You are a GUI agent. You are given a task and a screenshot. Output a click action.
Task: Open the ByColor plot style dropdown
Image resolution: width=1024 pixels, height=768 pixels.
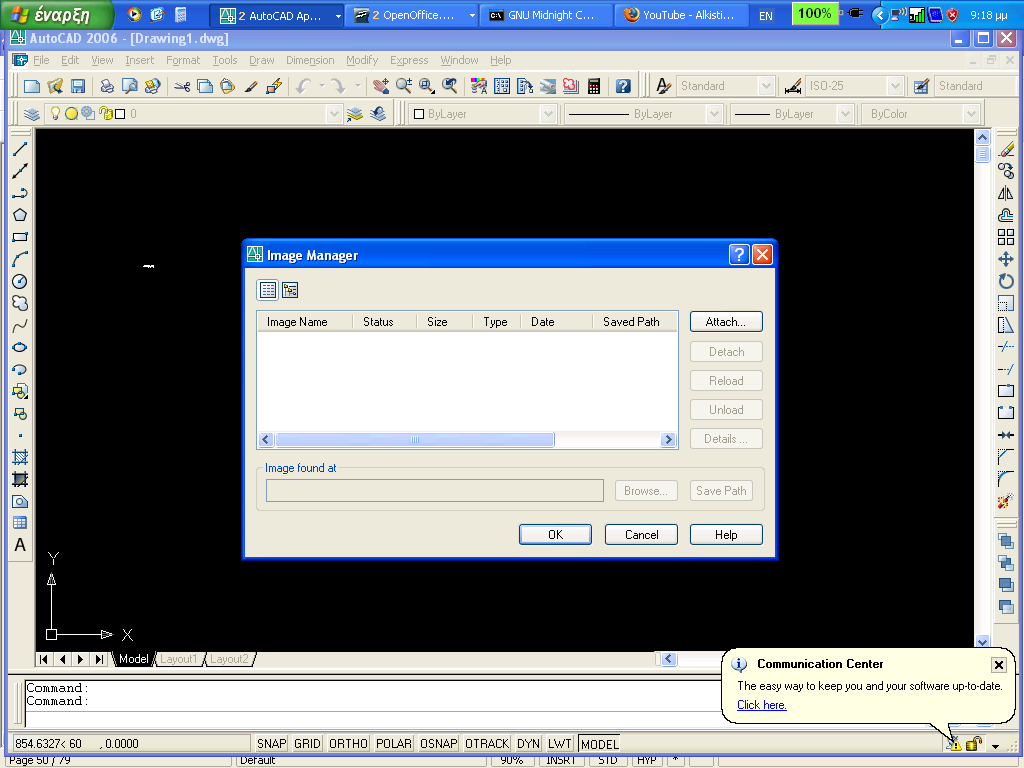pos(971,114)
